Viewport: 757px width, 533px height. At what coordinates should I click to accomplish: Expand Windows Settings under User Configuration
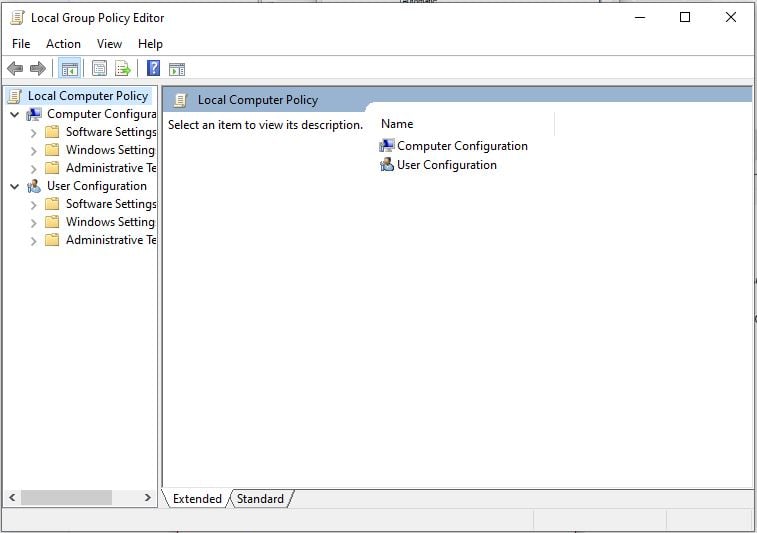[x=33, y=223]
